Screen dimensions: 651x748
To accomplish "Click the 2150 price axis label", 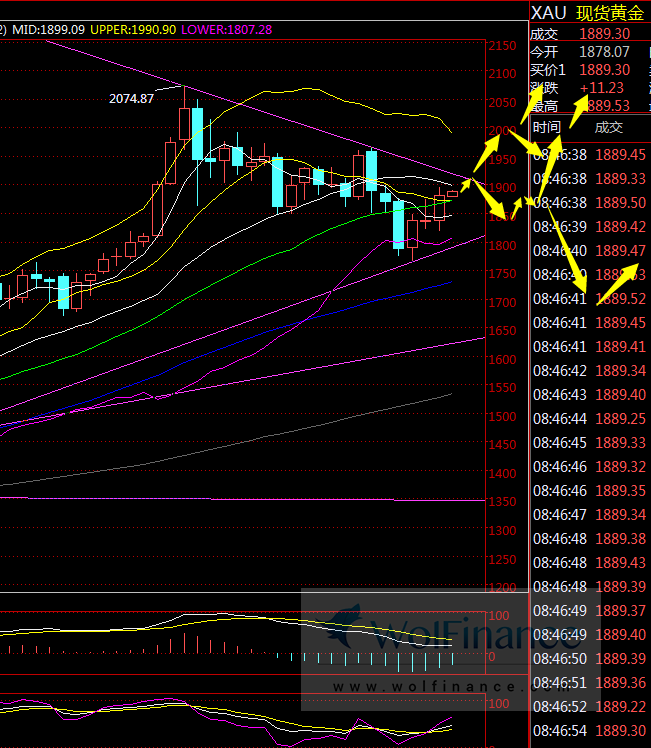I will click(502, 46).
